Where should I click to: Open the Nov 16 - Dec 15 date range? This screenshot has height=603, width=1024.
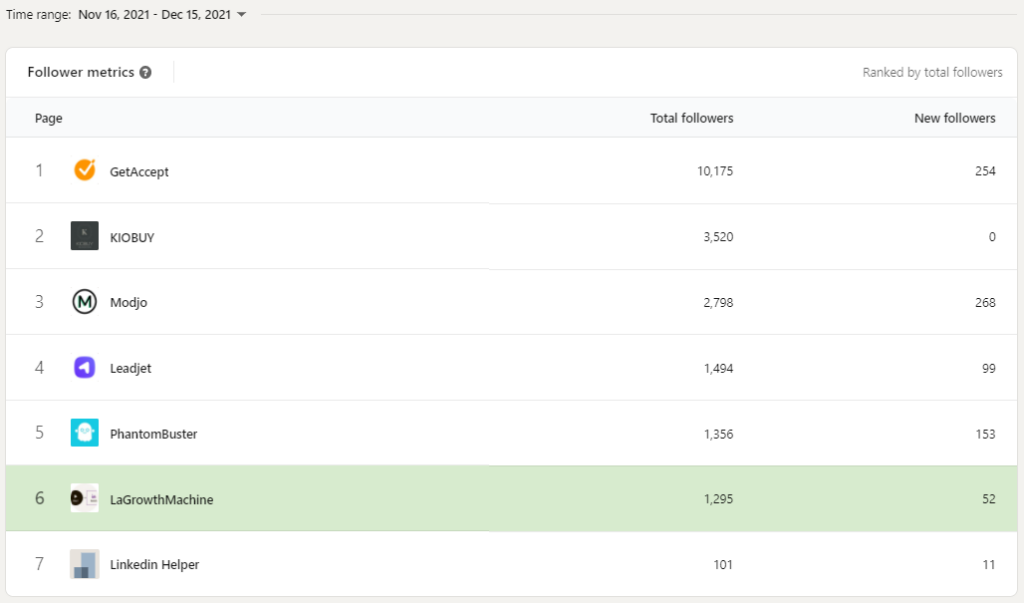(154, 15)
